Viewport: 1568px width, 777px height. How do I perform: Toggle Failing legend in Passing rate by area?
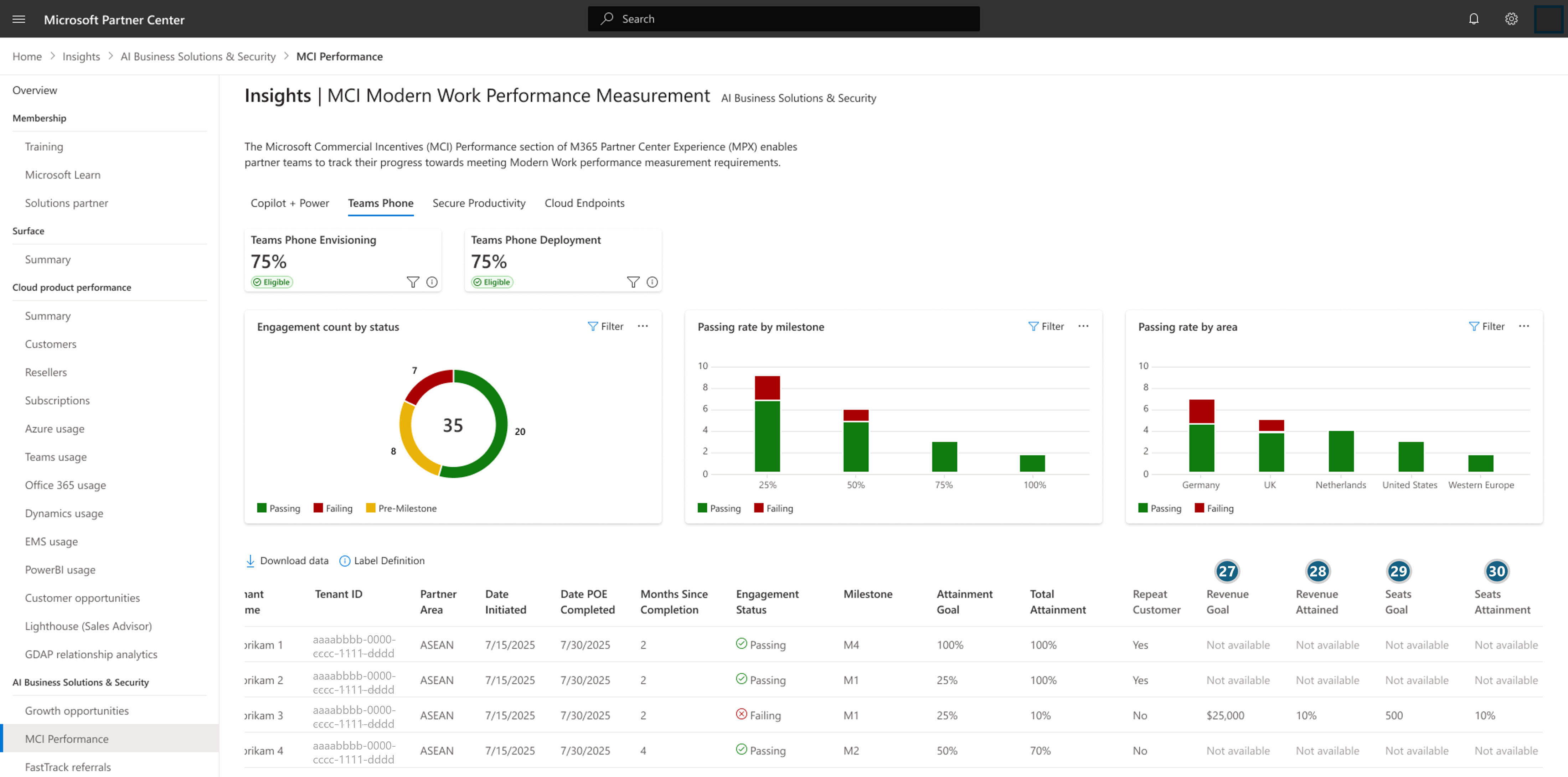point(1214,508)
